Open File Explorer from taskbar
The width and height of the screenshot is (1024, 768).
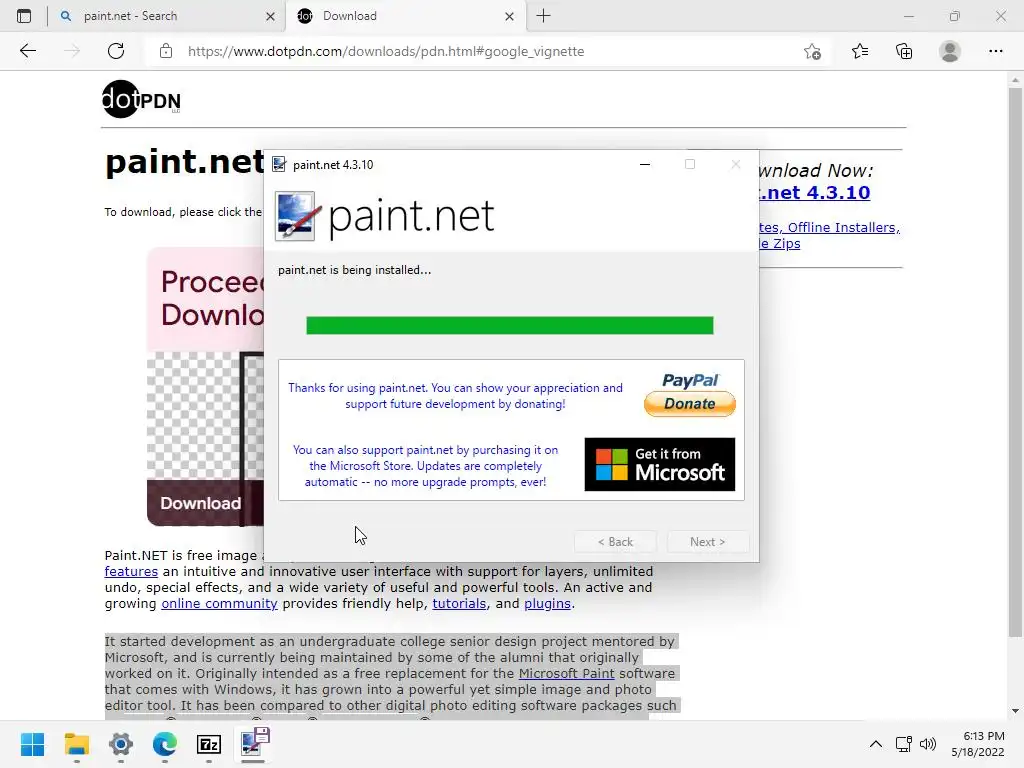pos(76,744)
